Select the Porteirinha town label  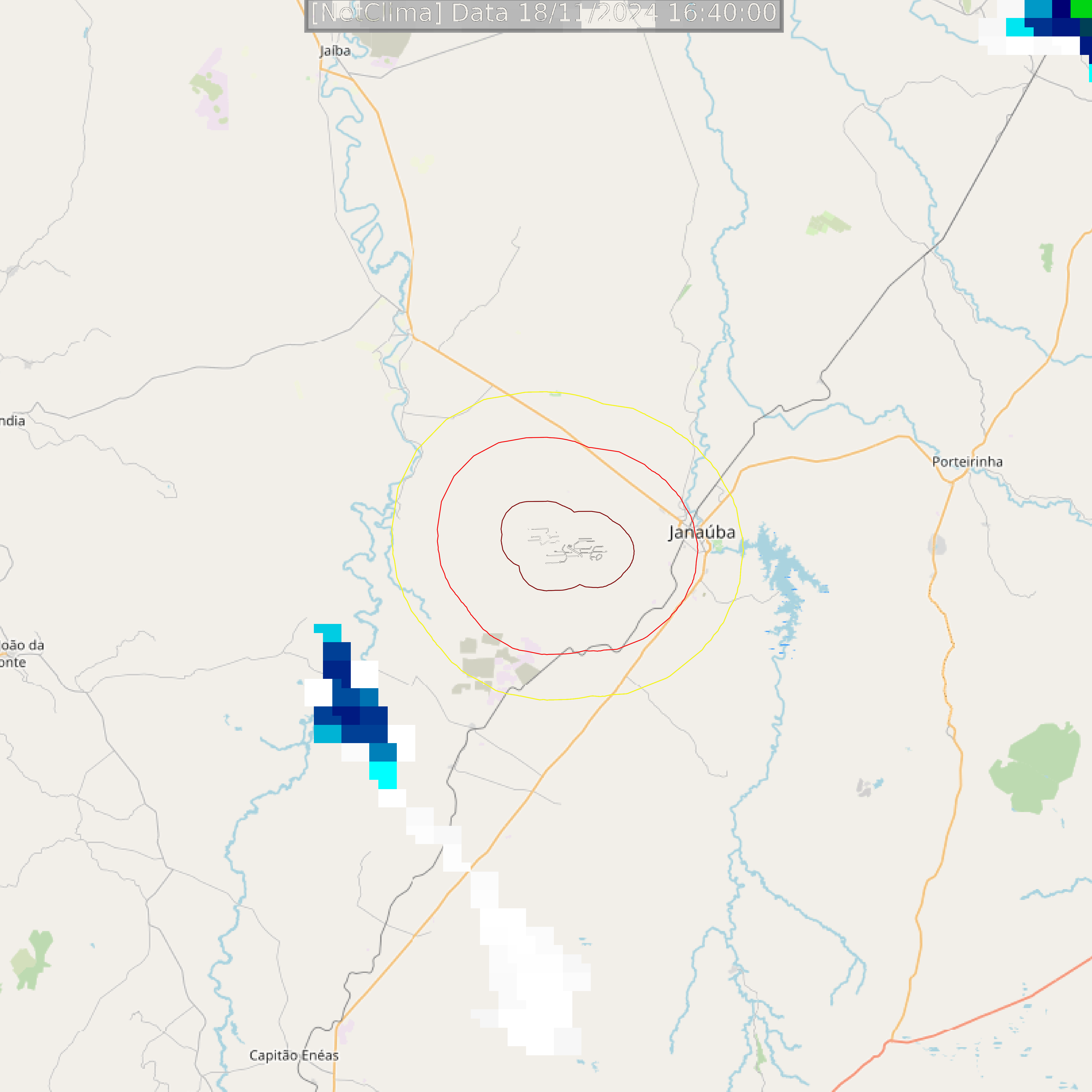(x=967, y=462)
